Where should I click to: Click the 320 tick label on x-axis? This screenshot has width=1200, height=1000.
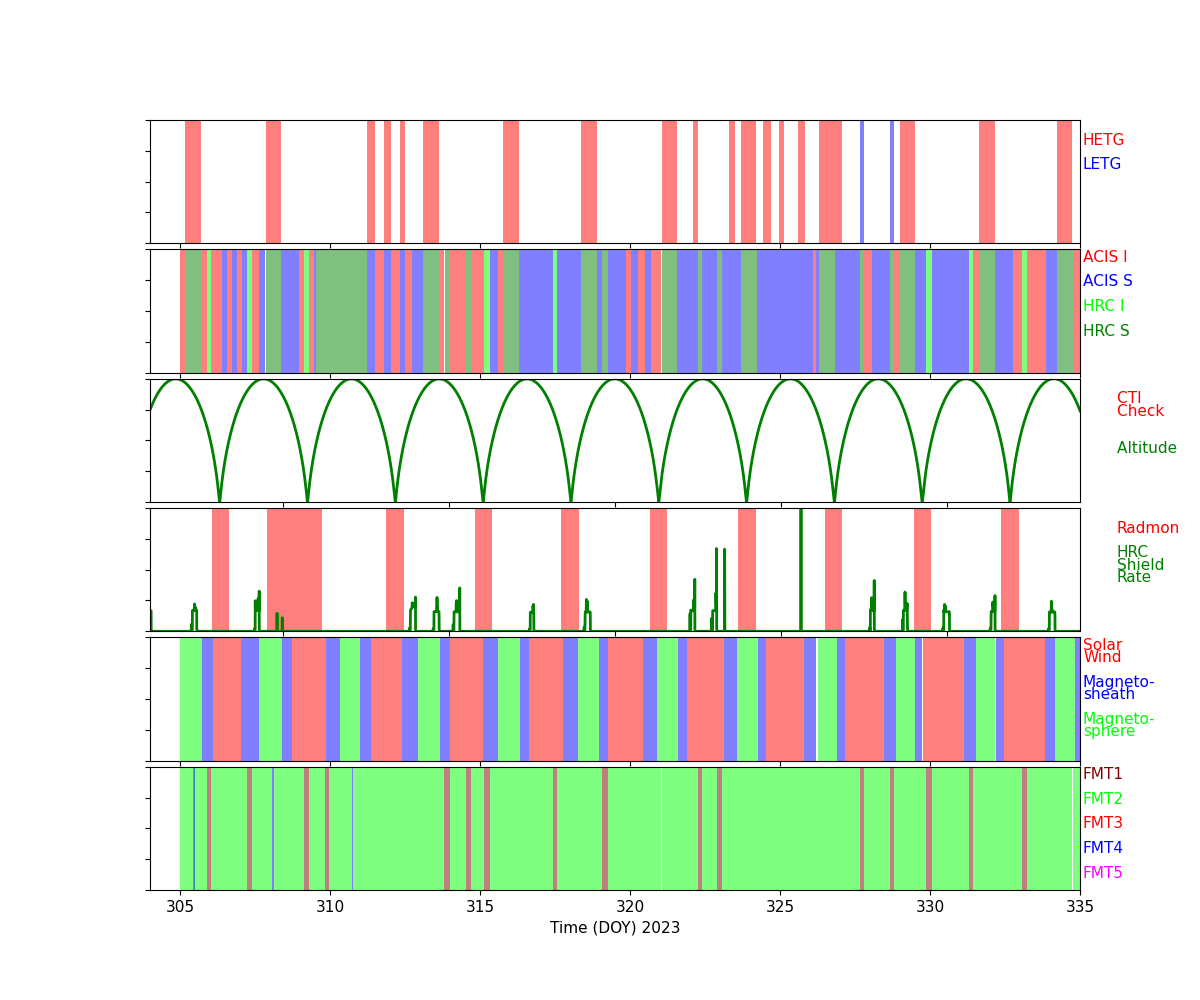630,906
